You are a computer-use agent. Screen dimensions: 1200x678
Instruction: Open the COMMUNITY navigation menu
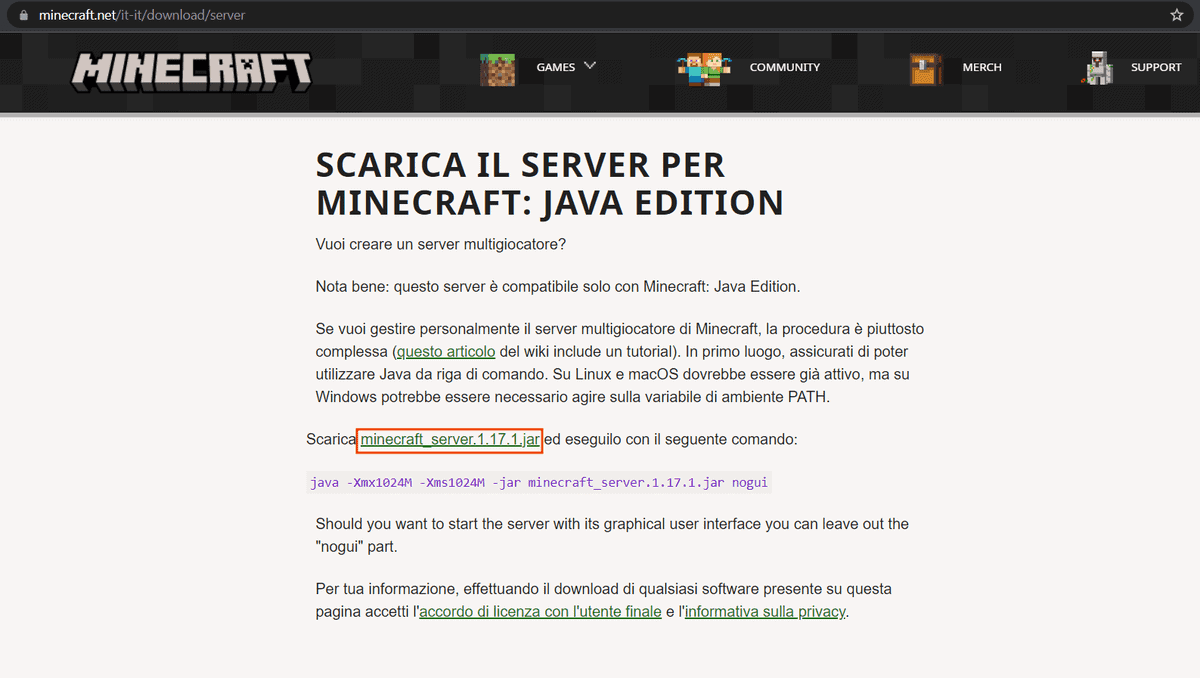[x=785, y=67]
